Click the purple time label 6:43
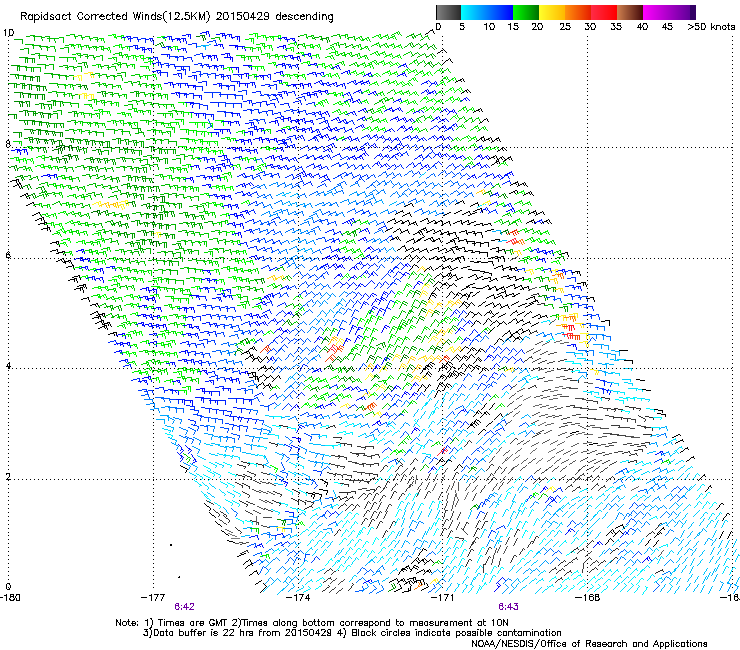The image size is (740, 650). click(x=508, y=607)
